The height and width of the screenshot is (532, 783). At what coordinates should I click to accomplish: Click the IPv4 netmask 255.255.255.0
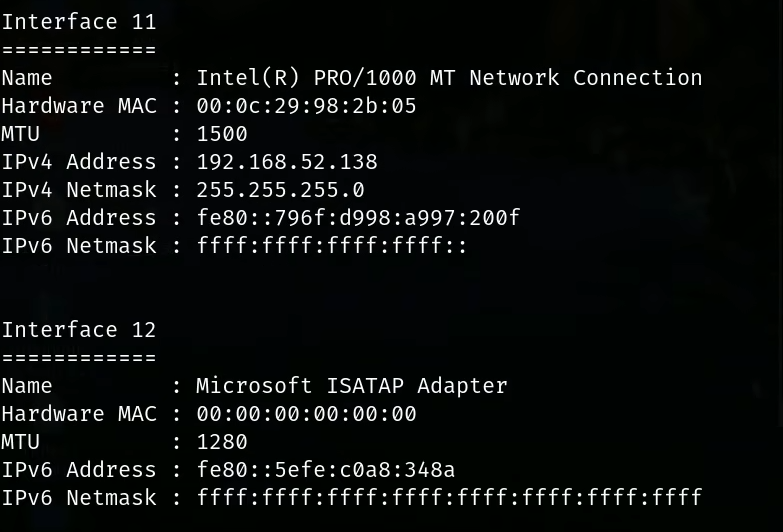280,190
